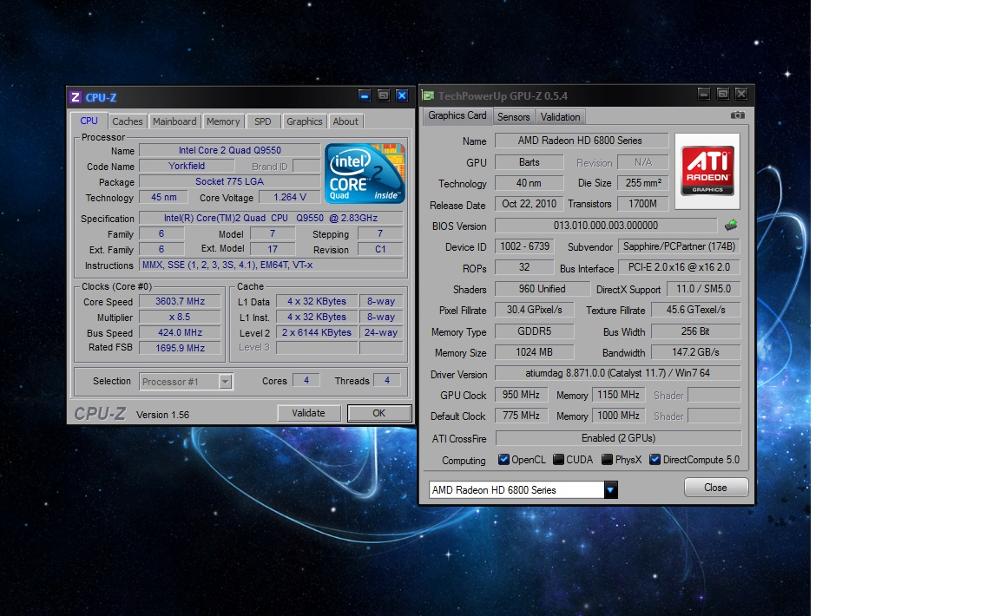Screen dimensions: 1000x616
Task: Minimize the CPU-Z window
Action: coord(364,96)
